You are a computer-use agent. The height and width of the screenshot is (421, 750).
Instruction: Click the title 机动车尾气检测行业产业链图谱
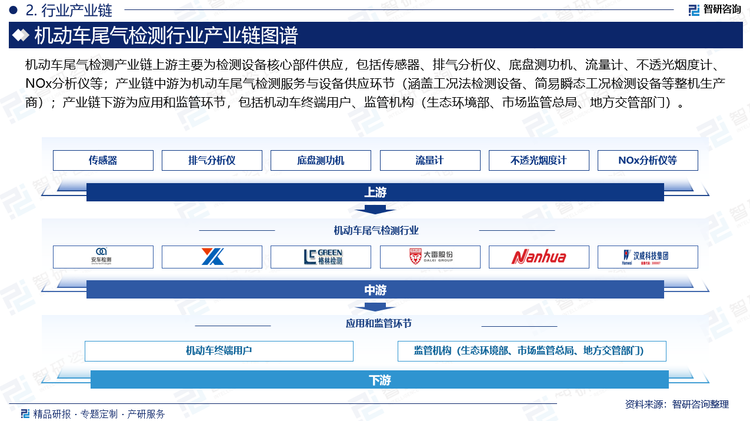(x=166, y=35)
